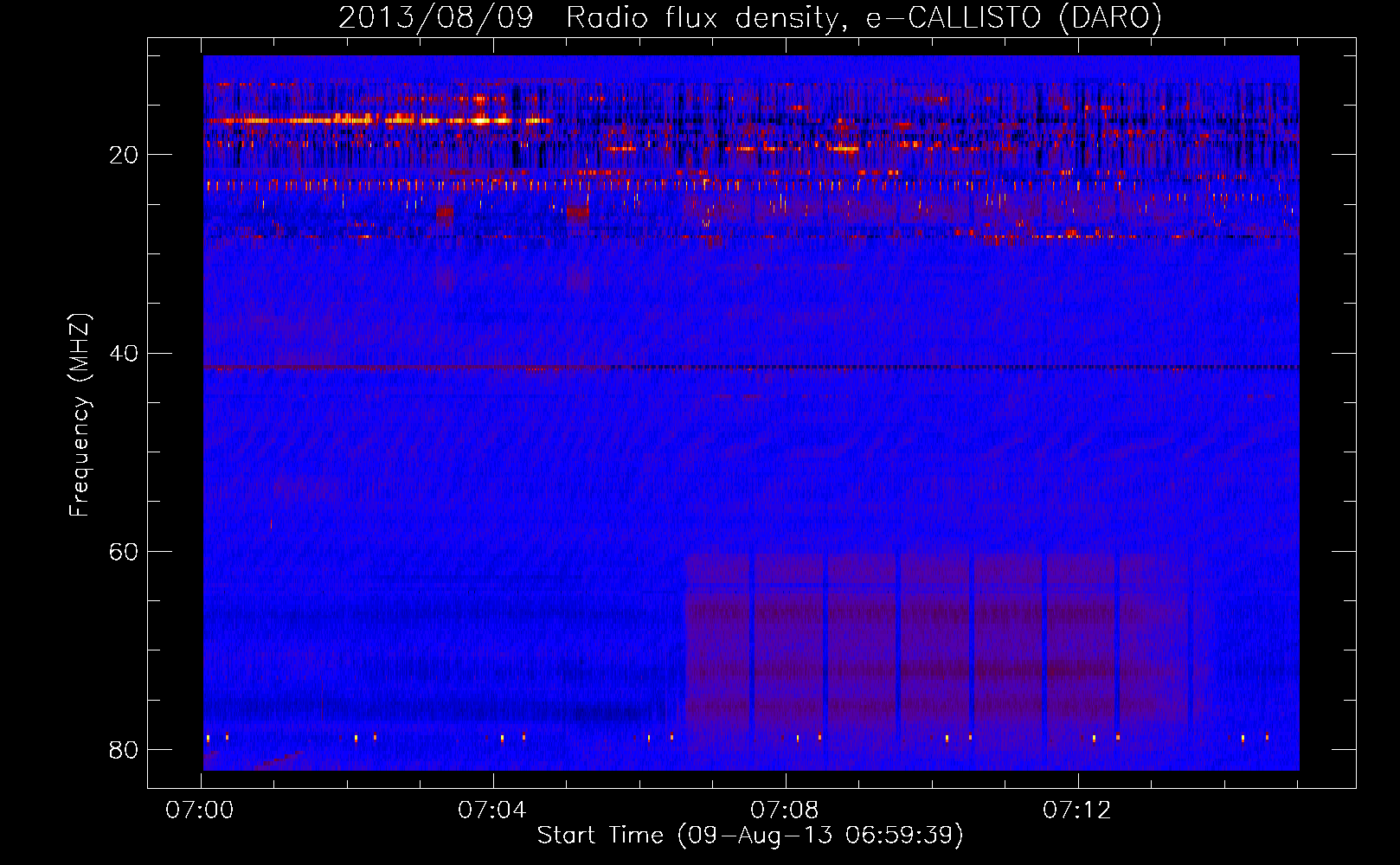Click the 'Start Time (09-Aug-13 06:59:39)' label

click(750, 836)
